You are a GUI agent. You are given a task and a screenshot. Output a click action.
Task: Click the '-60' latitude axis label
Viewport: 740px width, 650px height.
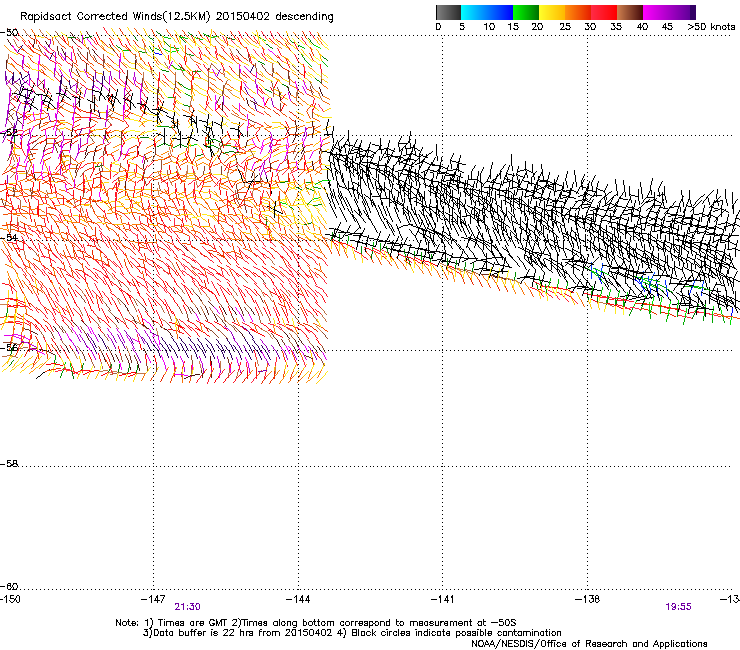click(9, 586)
